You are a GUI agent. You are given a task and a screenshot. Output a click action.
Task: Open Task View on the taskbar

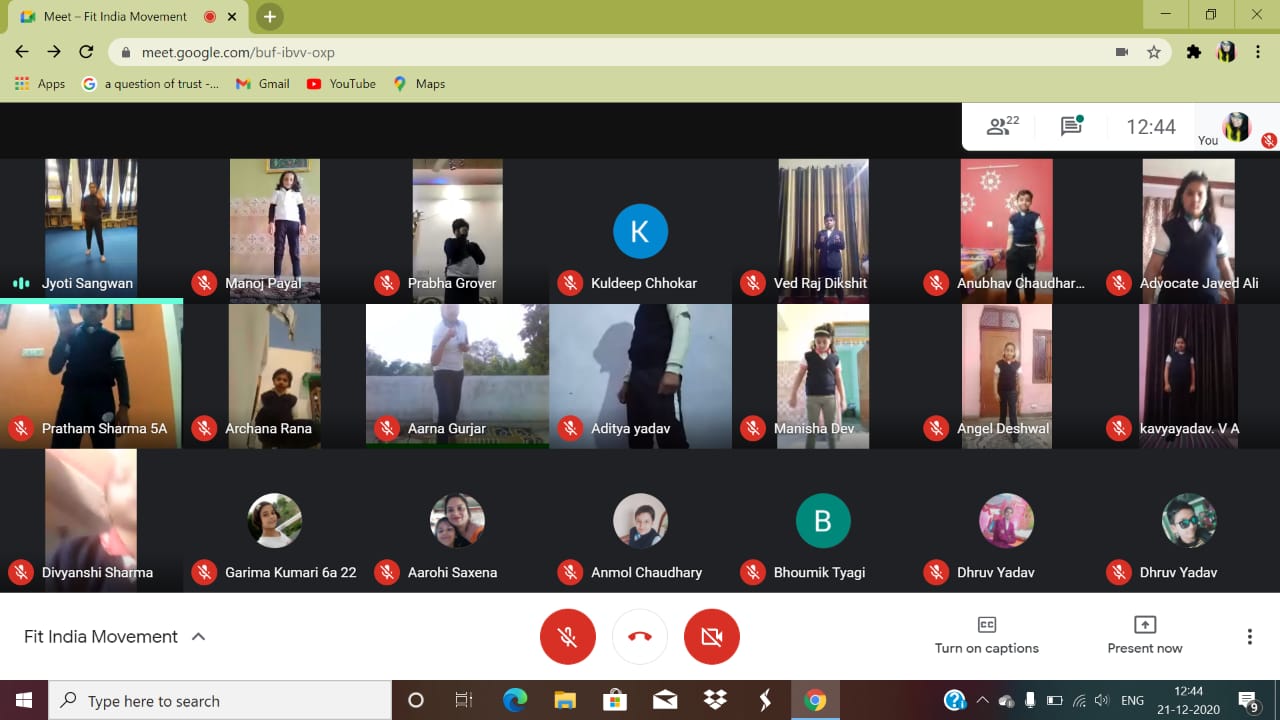click(x=464, y=700)
